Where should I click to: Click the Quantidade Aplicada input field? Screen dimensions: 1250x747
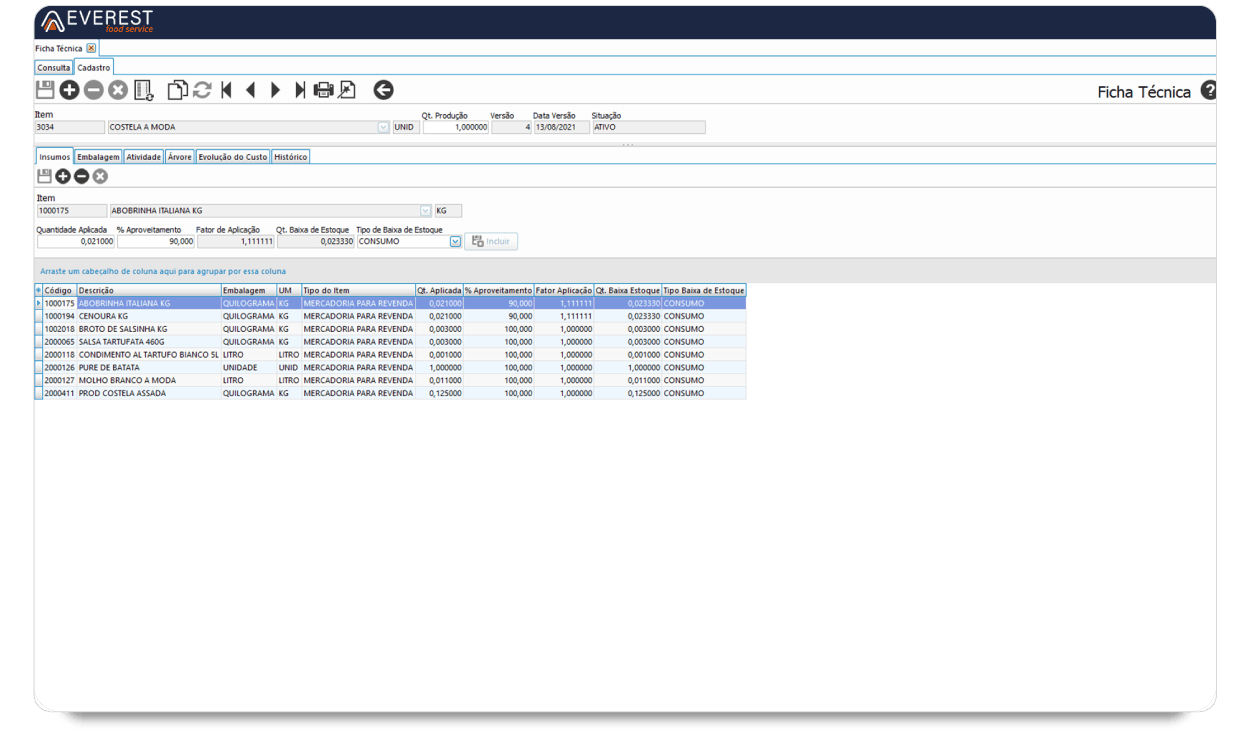coord(75,241)
